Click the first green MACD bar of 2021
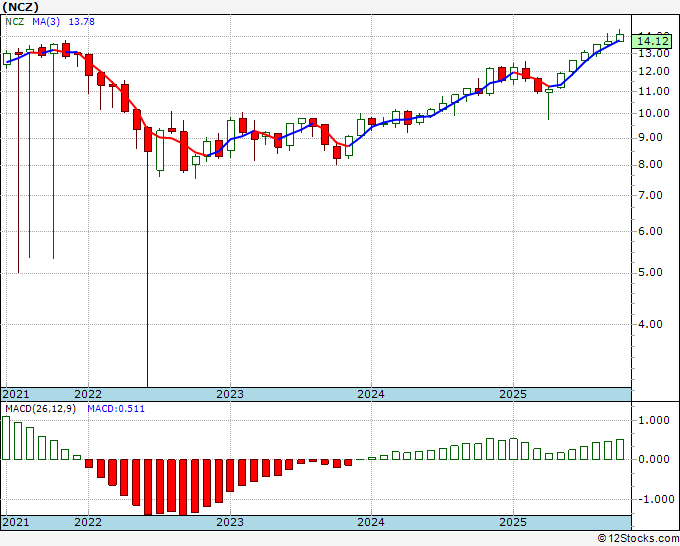680x546 pixels. coord(6,438)
